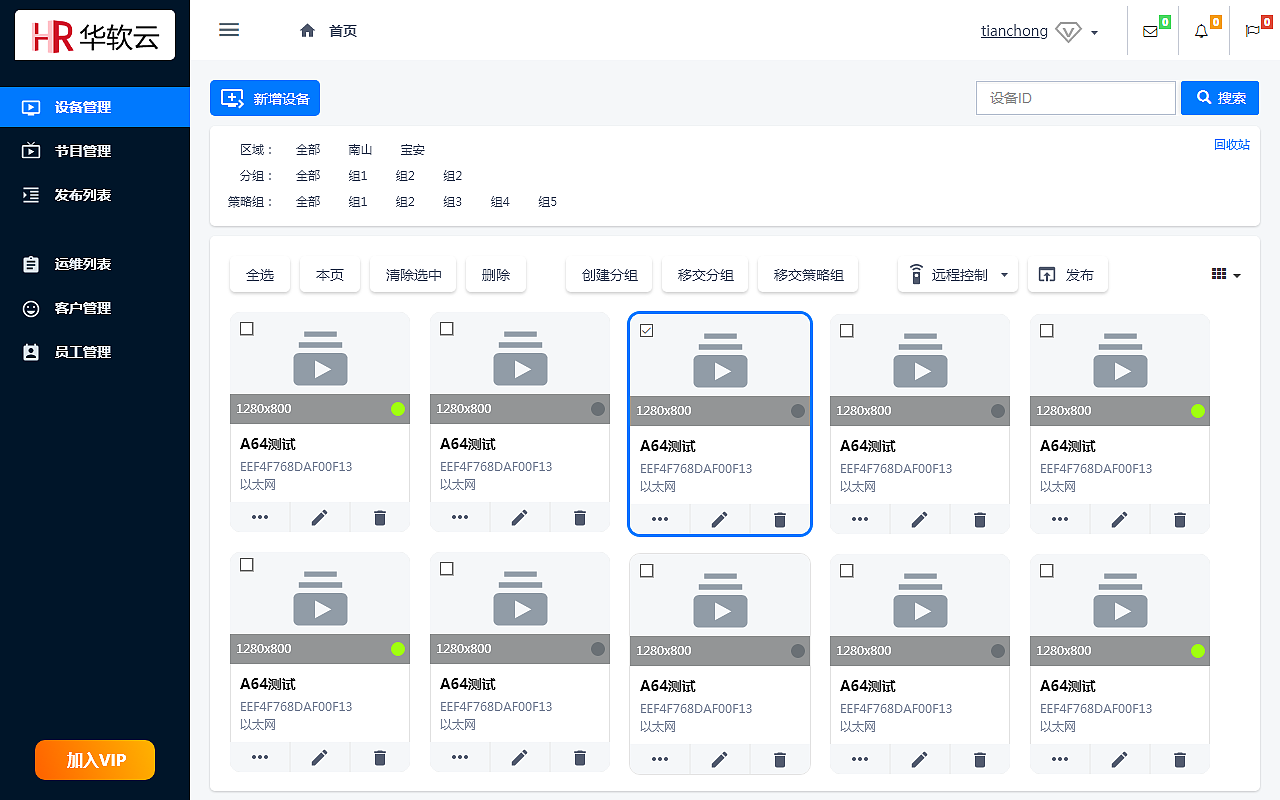Filter 策略组 by 组5
1280x800 pixels.
[548, 202]
